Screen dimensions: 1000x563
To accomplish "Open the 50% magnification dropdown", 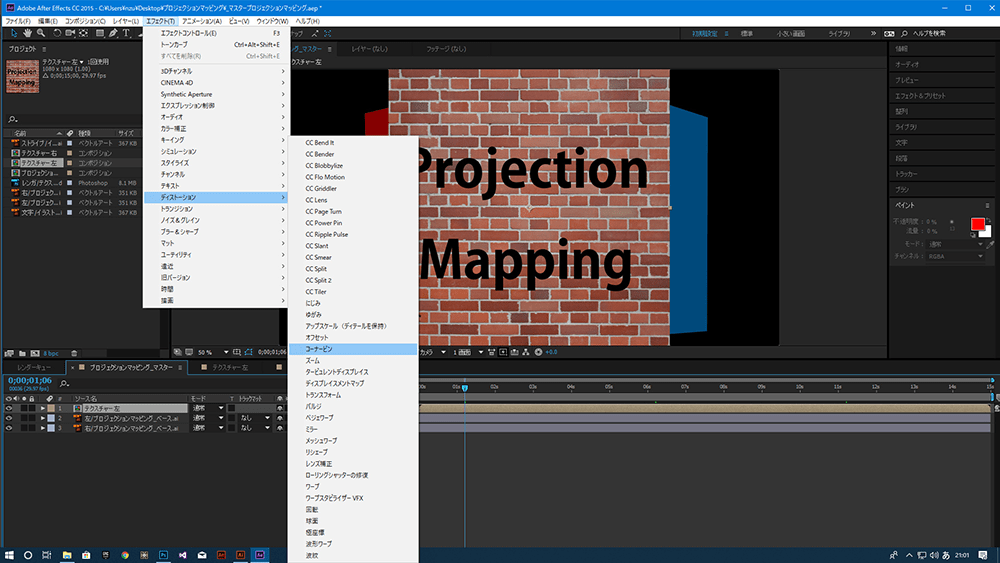I will pos(207,352).
